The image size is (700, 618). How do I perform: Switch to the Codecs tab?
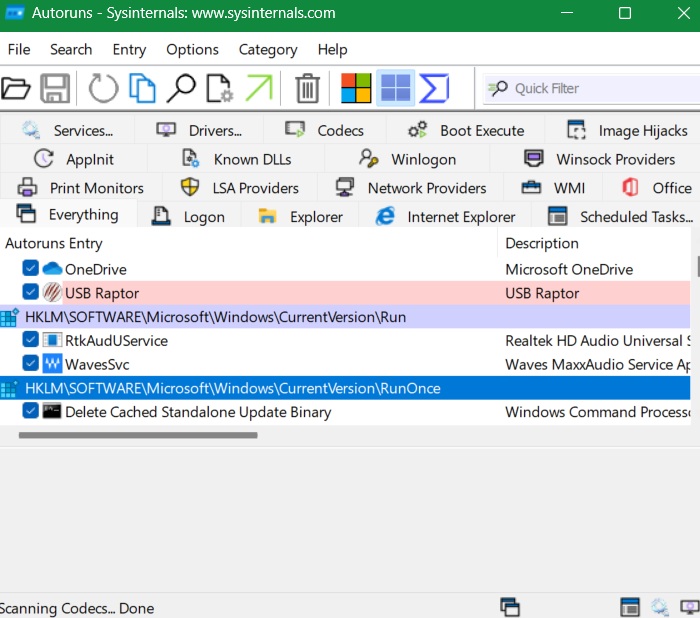click(x=325, y=130)
